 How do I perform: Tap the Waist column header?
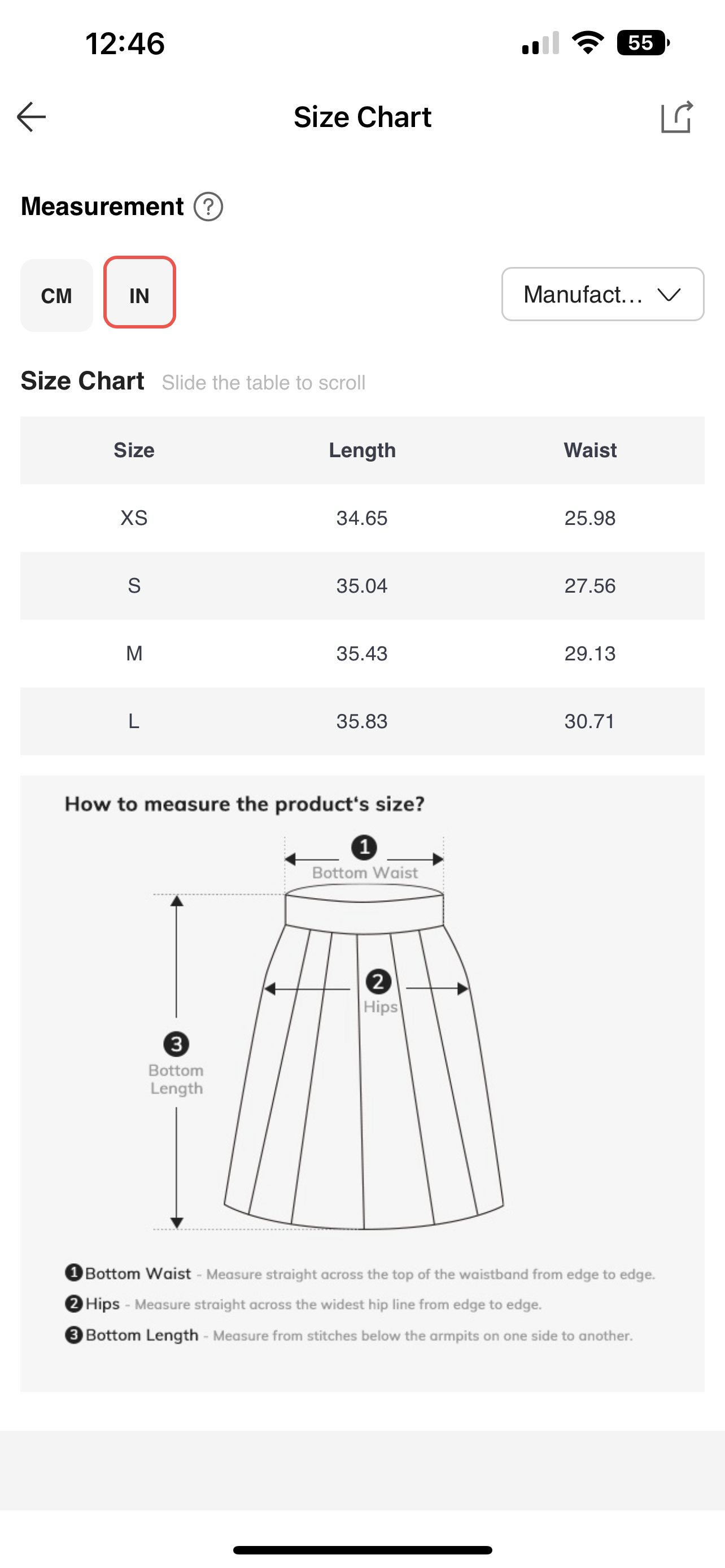(590, 450)
